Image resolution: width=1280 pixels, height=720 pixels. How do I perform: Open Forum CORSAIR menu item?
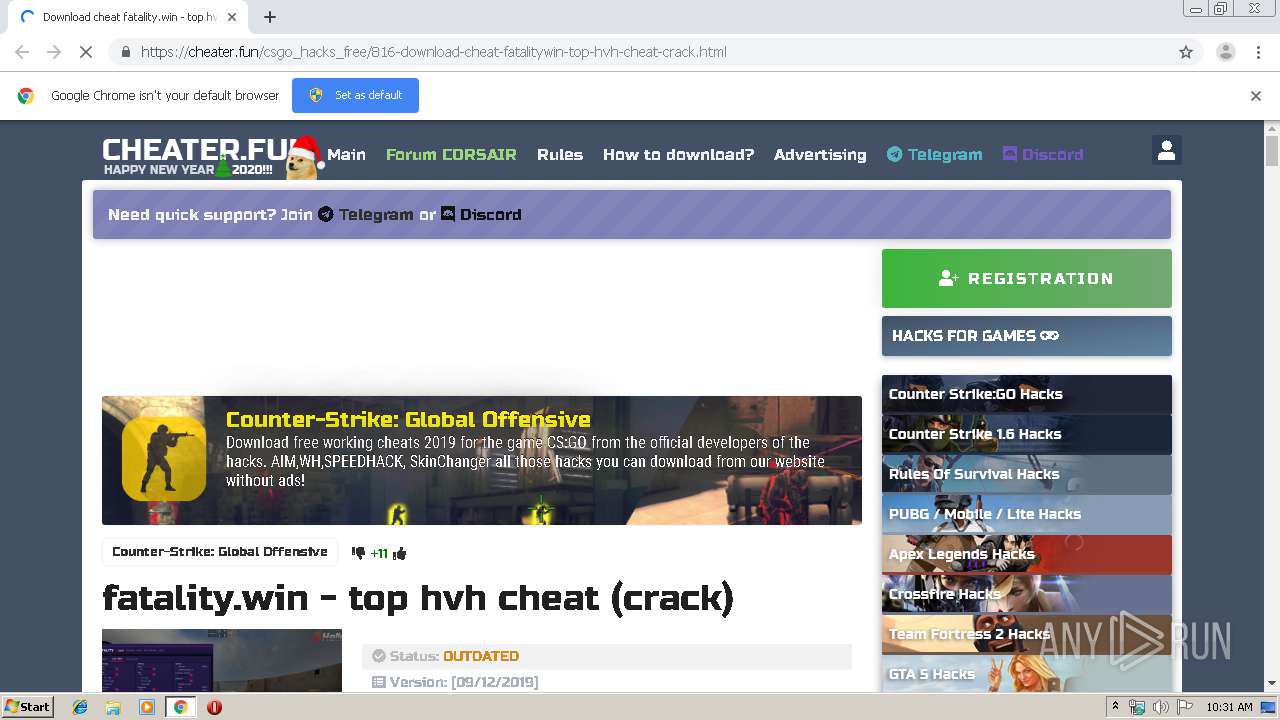click(451, 154)
